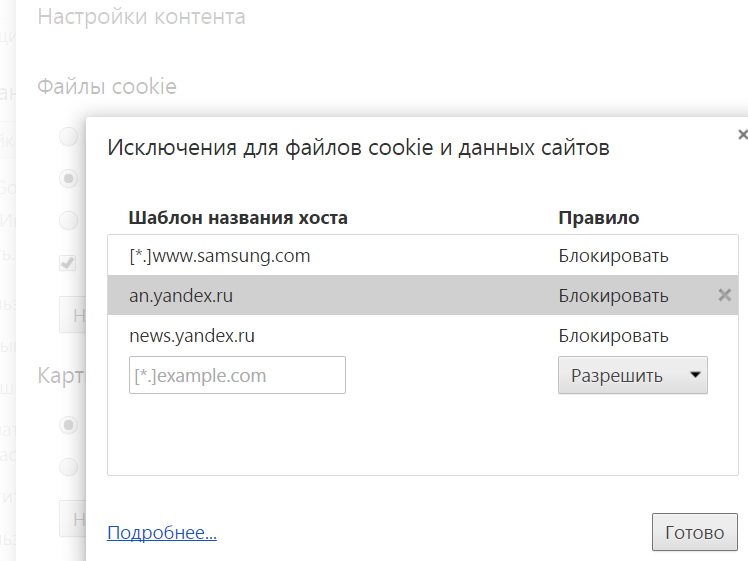Select the first radio button under Файлы cookie
Screen dimensions: 748x561
[x=68, y=137]
